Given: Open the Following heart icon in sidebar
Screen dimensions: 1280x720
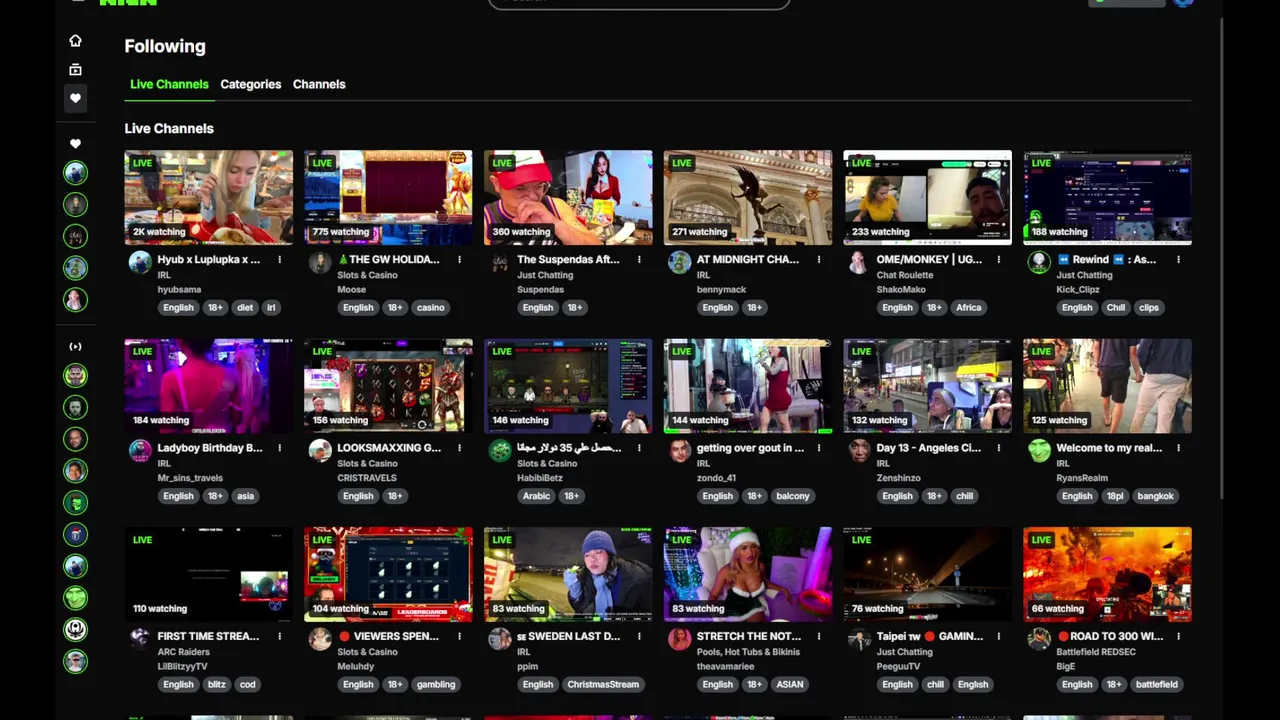Looking at the screenshot, I should coord(75,98).
